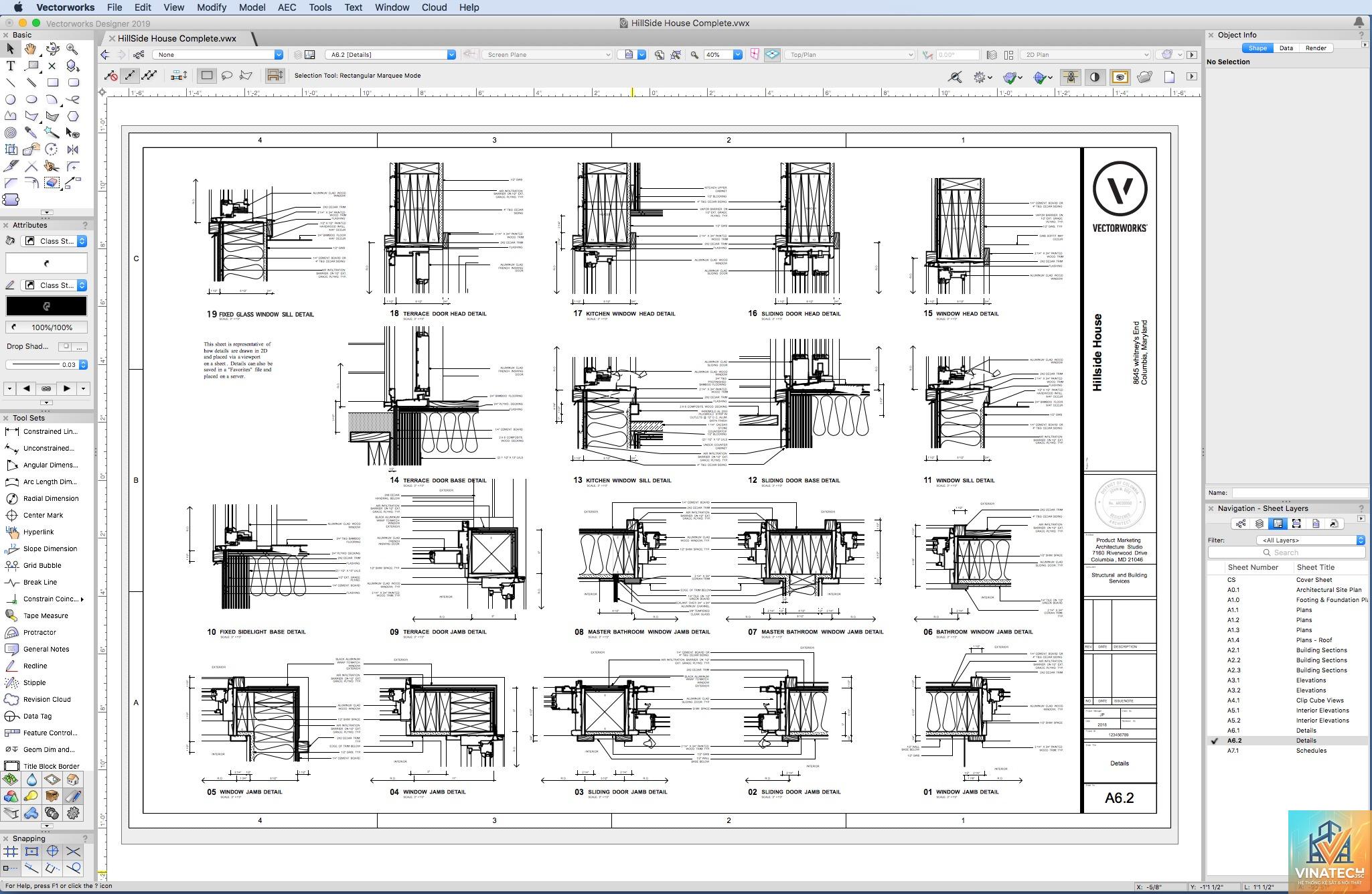1372x894 pixels.
Task: Select the Eyedropper tool
Action: click(x=31, y=133)
